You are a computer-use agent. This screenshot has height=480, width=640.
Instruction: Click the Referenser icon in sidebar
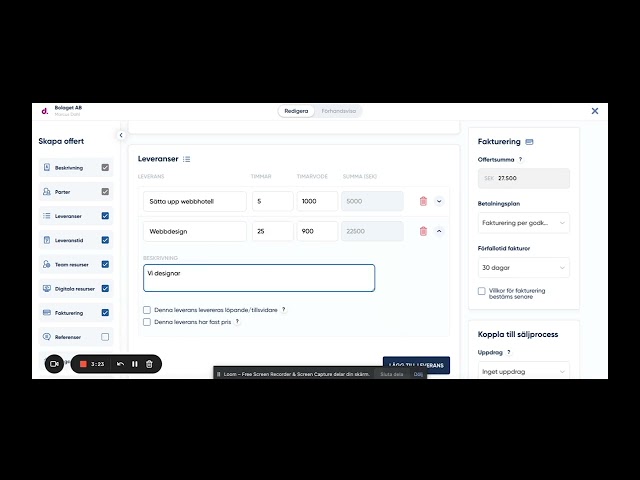(x=47, y=337)
